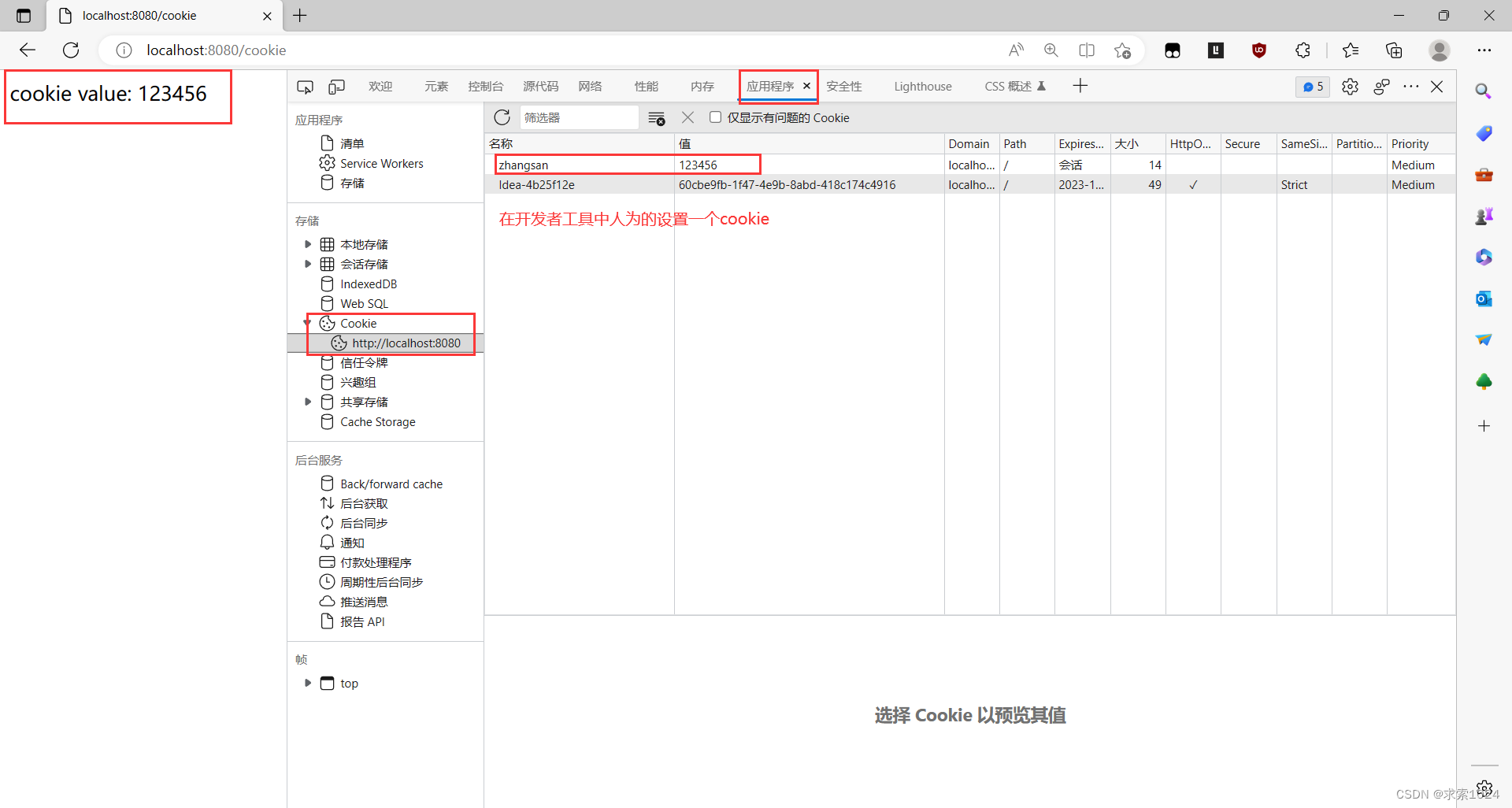Screen dimensions: 1512x808
Task: Expand the 本地存储 tree node
Action: (x=308, y=244)
